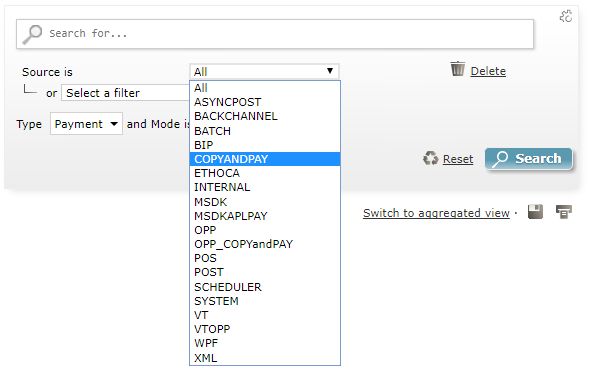
Task: Select COPYANDPAY from the source list
Action: [x=265, y=159]
